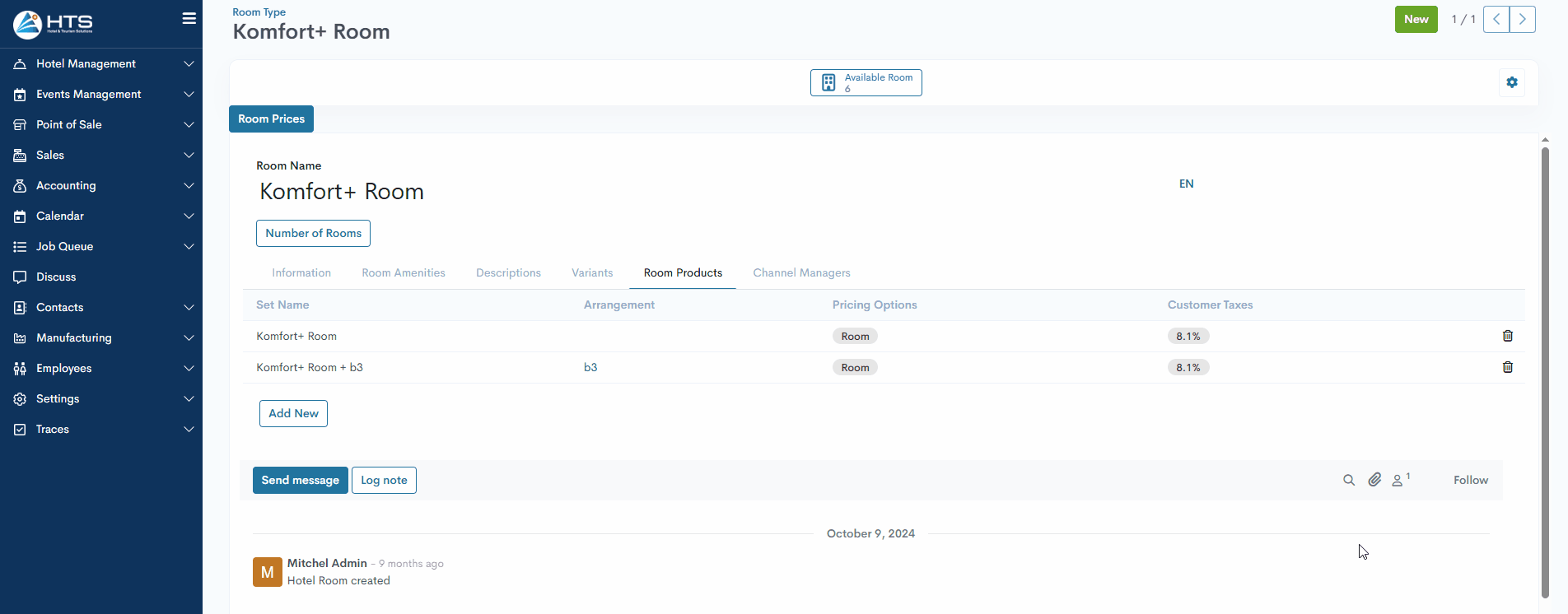Image resolution: width=1568 pixels, height=614 pixels.
Task: Click the Room Name field Komfort+ Room
Action: [x=342, y=192]
